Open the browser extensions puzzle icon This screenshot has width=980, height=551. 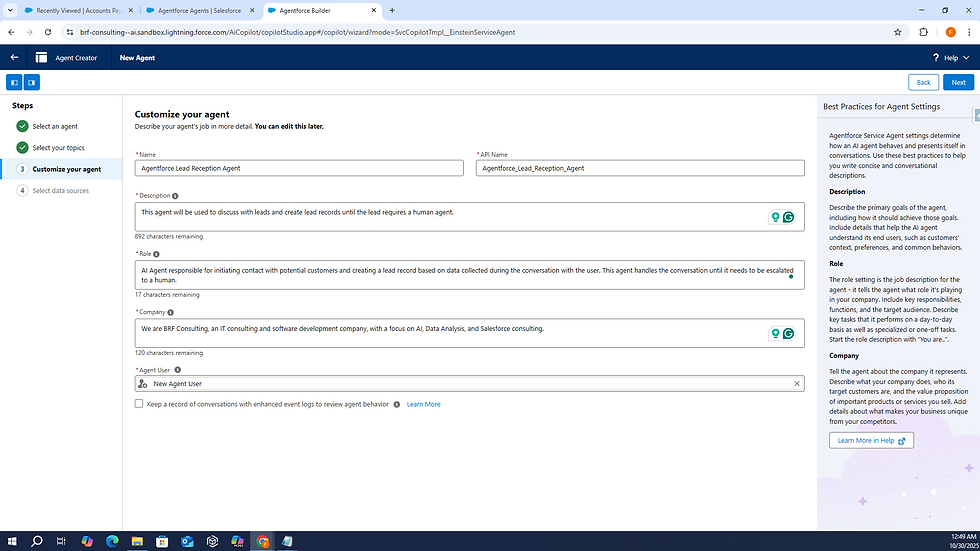923,32
